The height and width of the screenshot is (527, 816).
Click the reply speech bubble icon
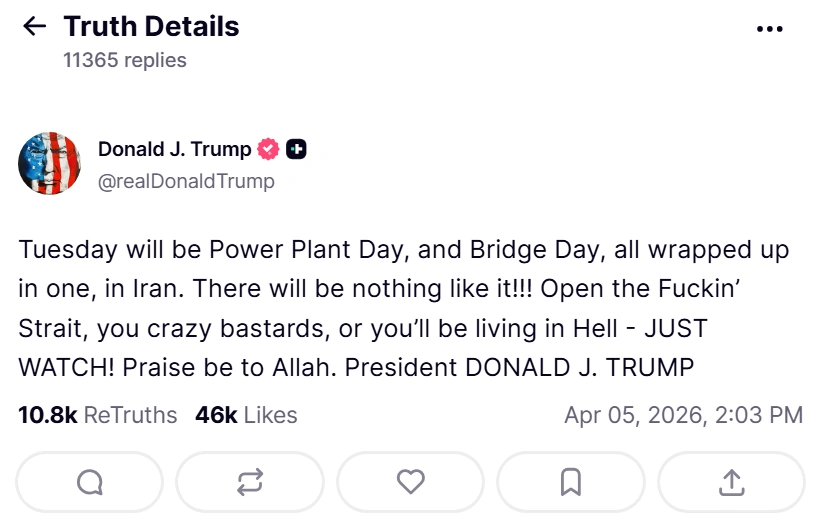tap(90, 483)
